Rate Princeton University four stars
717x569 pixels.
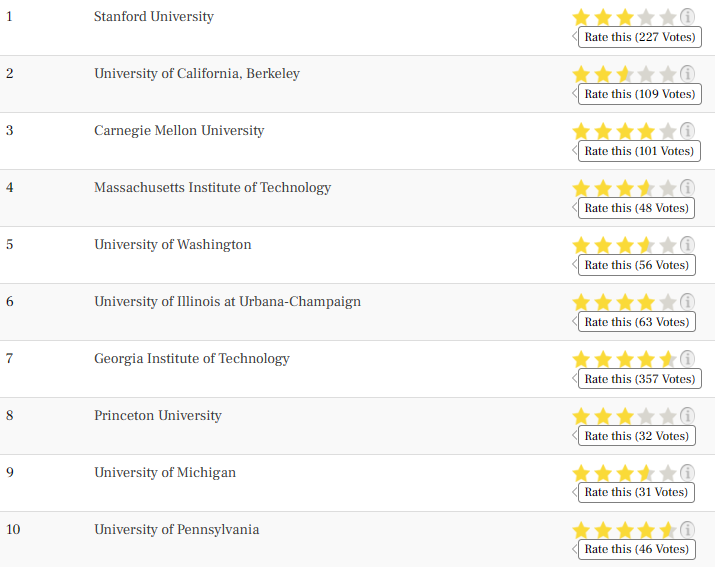[646, 416]
